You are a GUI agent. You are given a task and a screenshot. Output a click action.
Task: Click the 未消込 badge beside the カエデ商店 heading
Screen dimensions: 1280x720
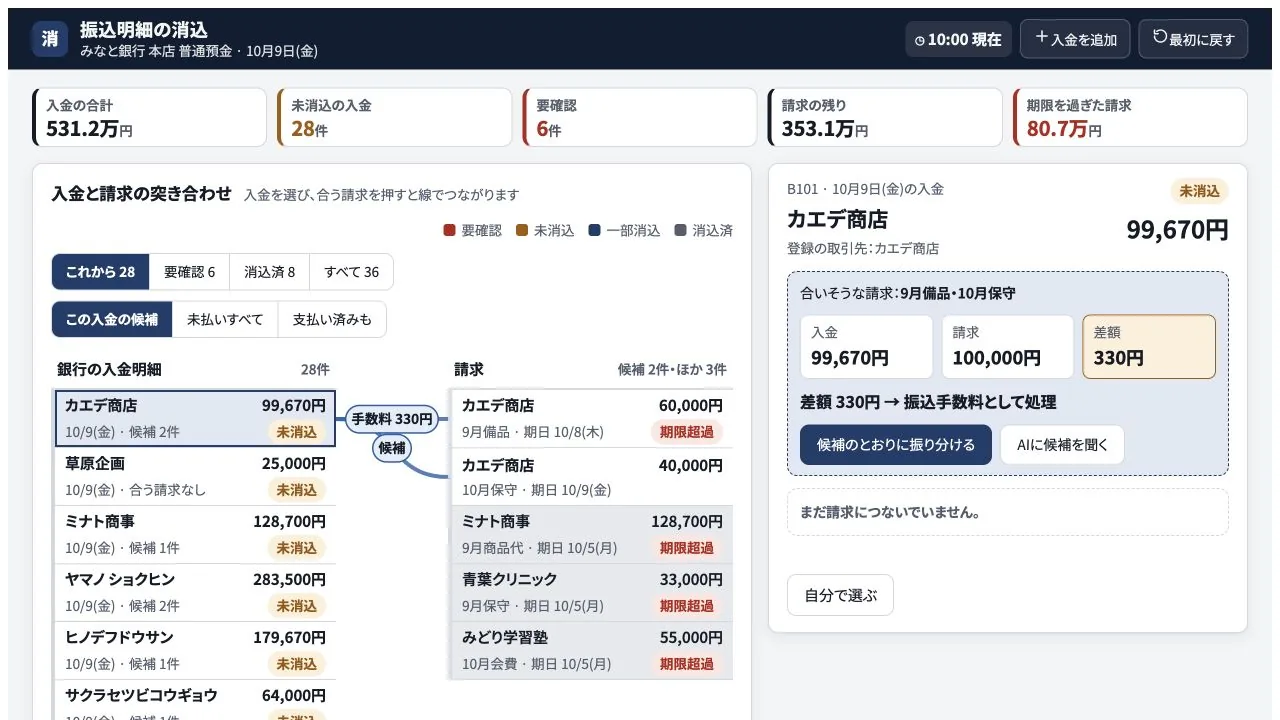click(x=1199, y=191)
